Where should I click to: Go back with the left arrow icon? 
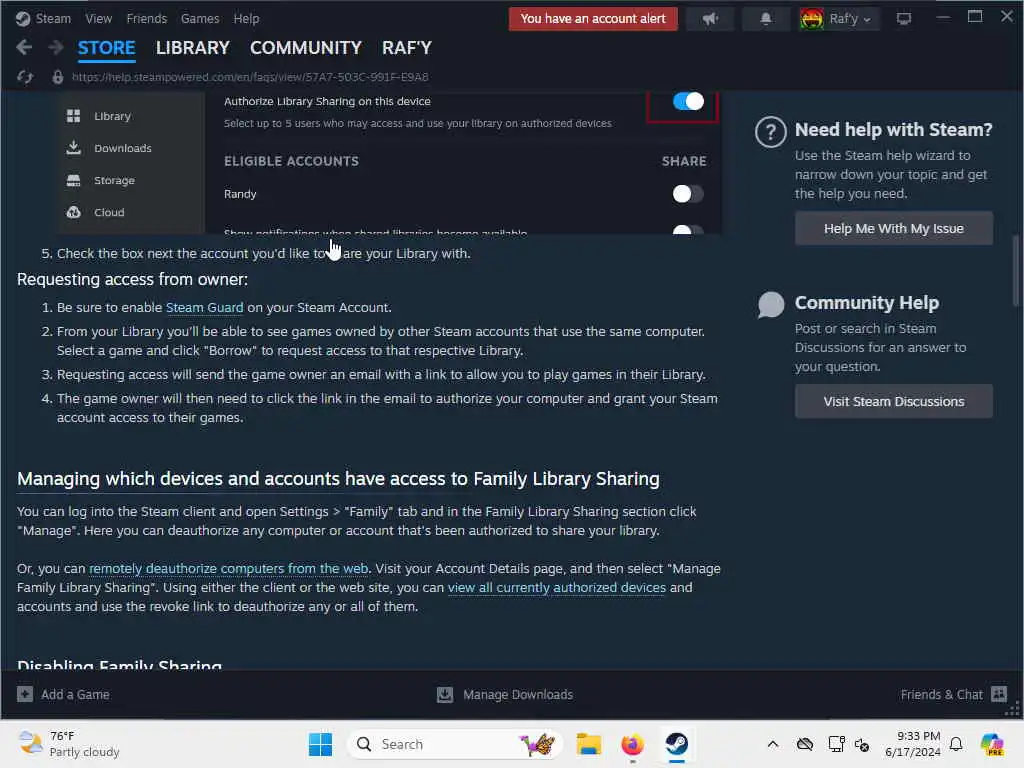tap(24, 47)
